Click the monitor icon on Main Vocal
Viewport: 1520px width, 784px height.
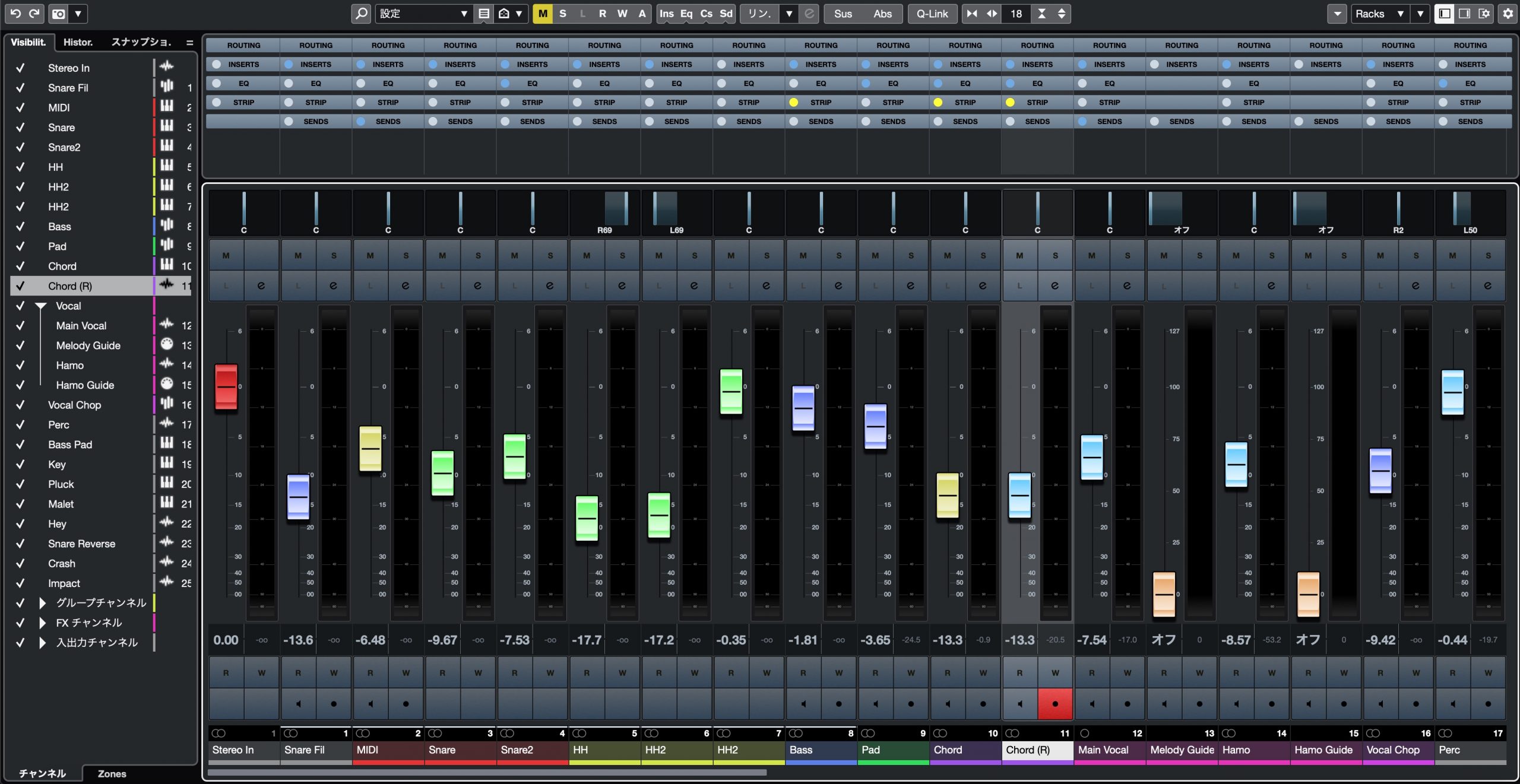coord(1092,704)
